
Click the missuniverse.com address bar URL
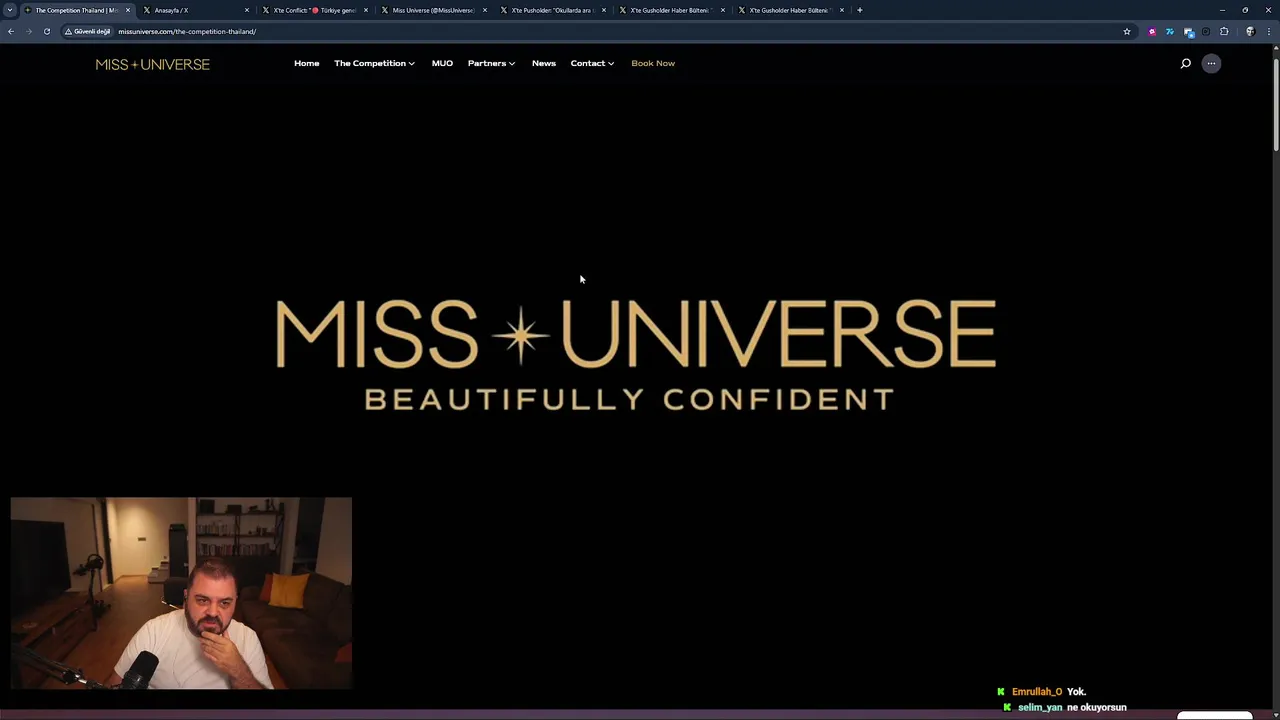click(x=187, y=31)
